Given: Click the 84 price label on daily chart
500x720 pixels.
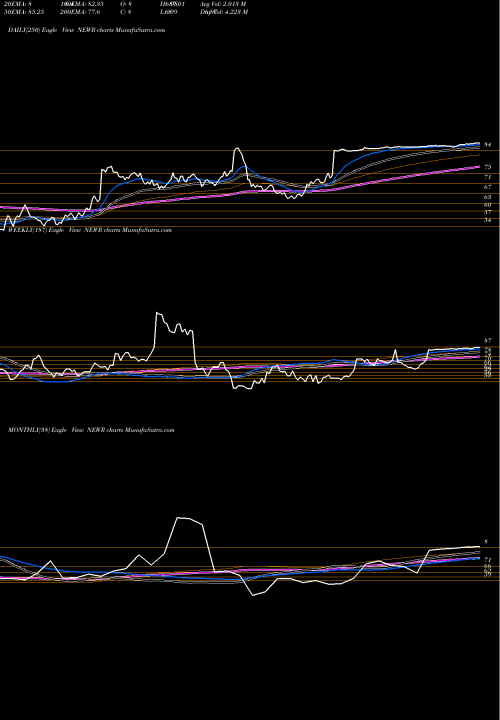Looking at the screenshot, I should 488,145.
